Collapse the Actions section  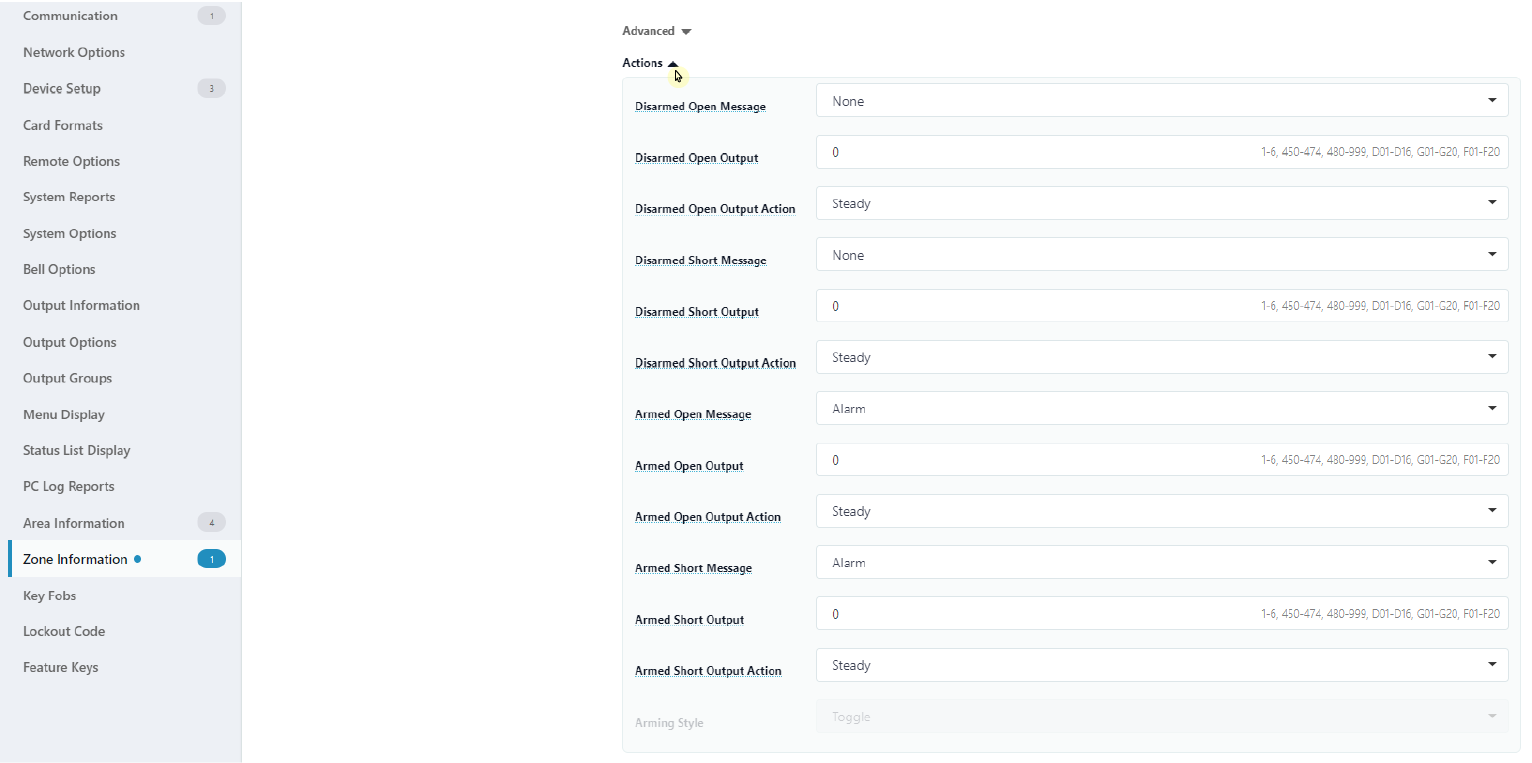pos(650,63)
